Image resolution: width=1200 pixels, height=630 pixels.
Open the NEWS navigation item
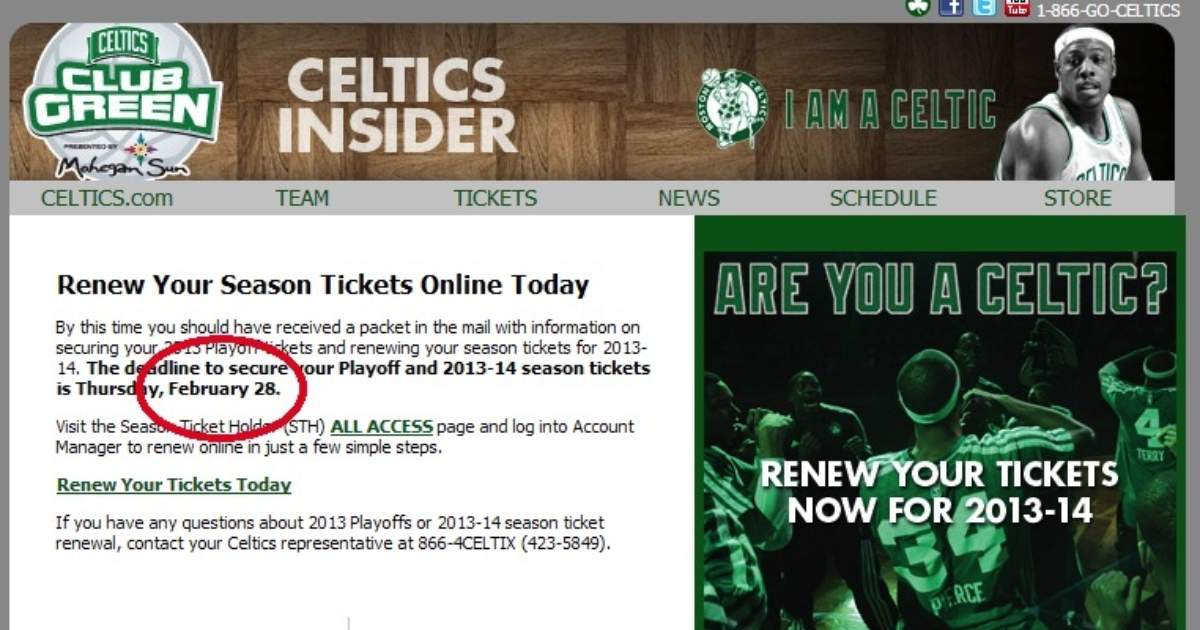pos(689,198)
